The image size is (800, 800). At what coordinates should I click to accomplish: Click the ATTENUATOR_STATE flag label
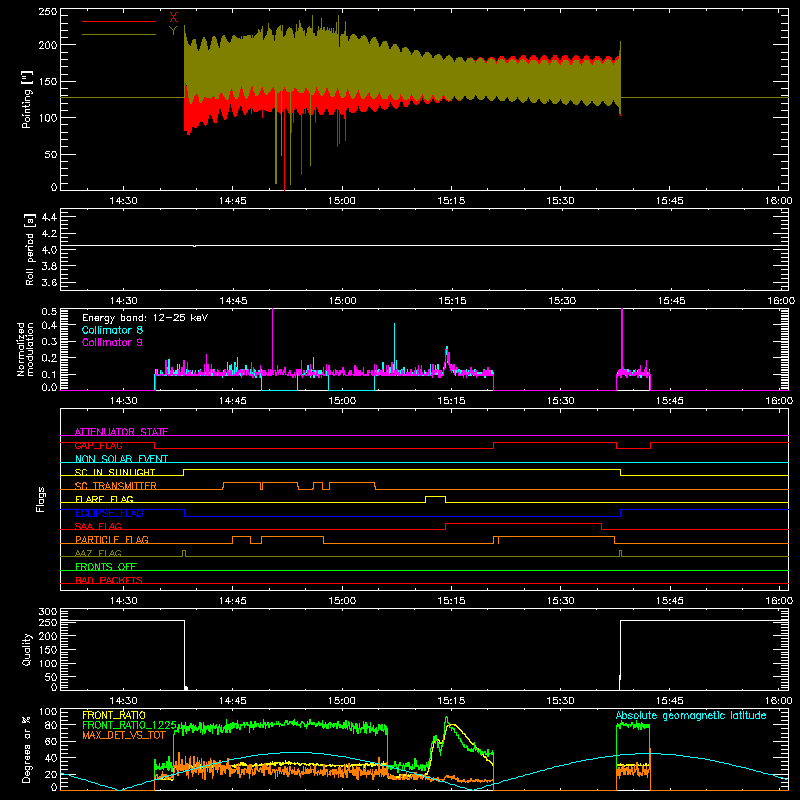pos(121,432)
